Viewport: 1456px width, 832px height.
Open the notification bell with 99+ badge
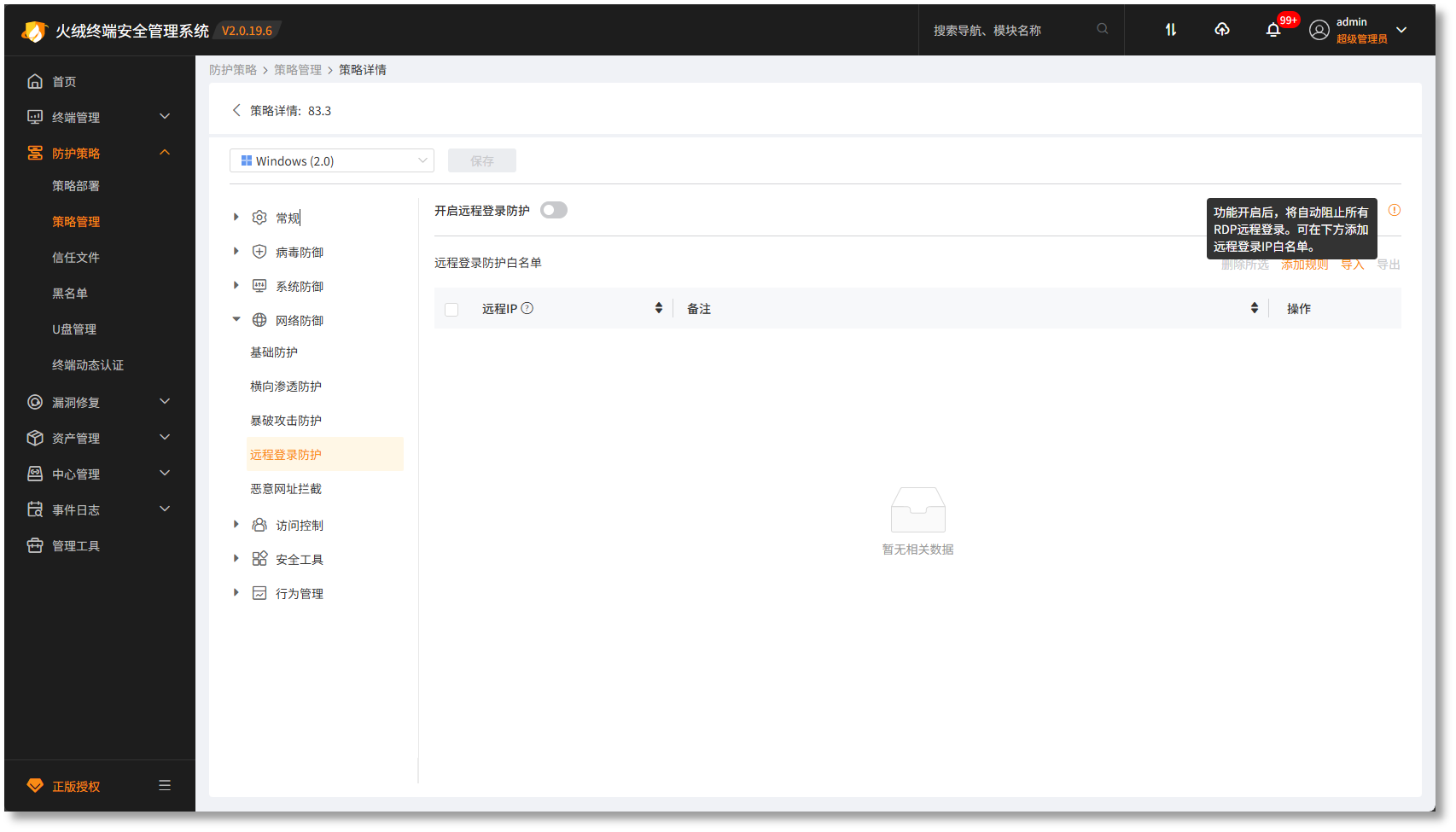pyautogui.click(x=1273, y=30)
